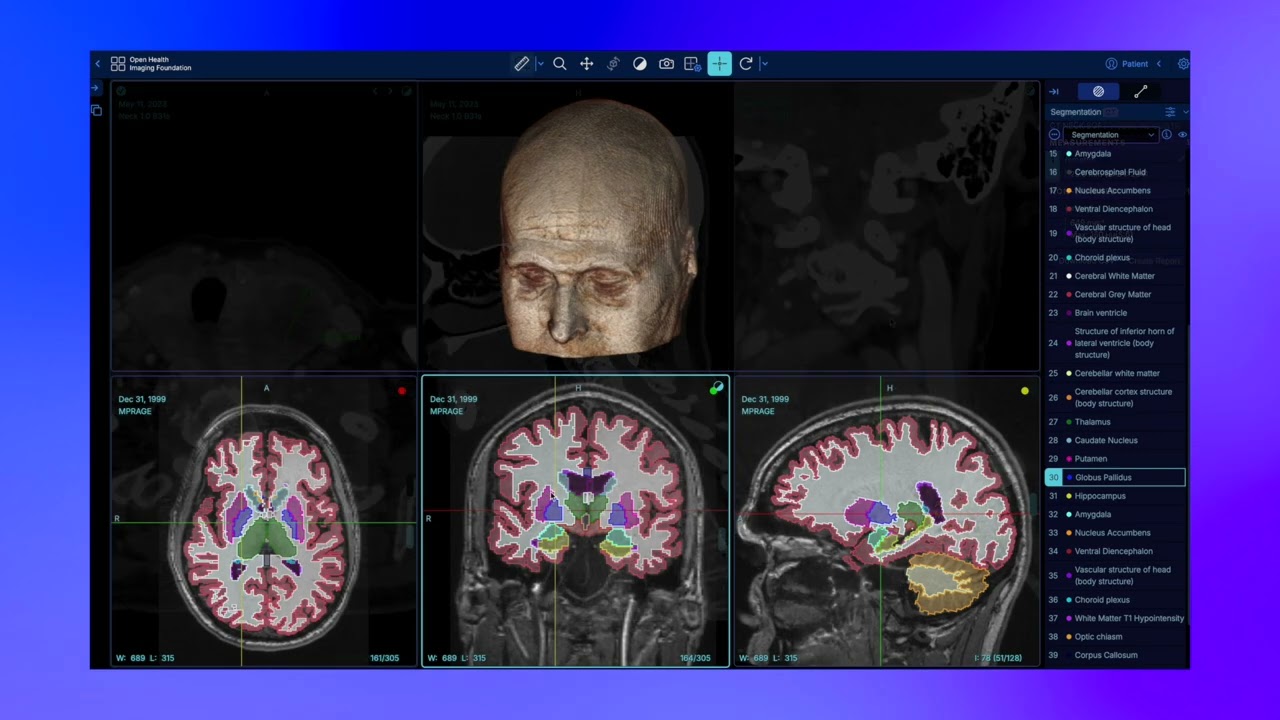Switch to the Measurements panel tab
The width and height of the screenshot is (1280, 720).
click(x=1140, y=92)
